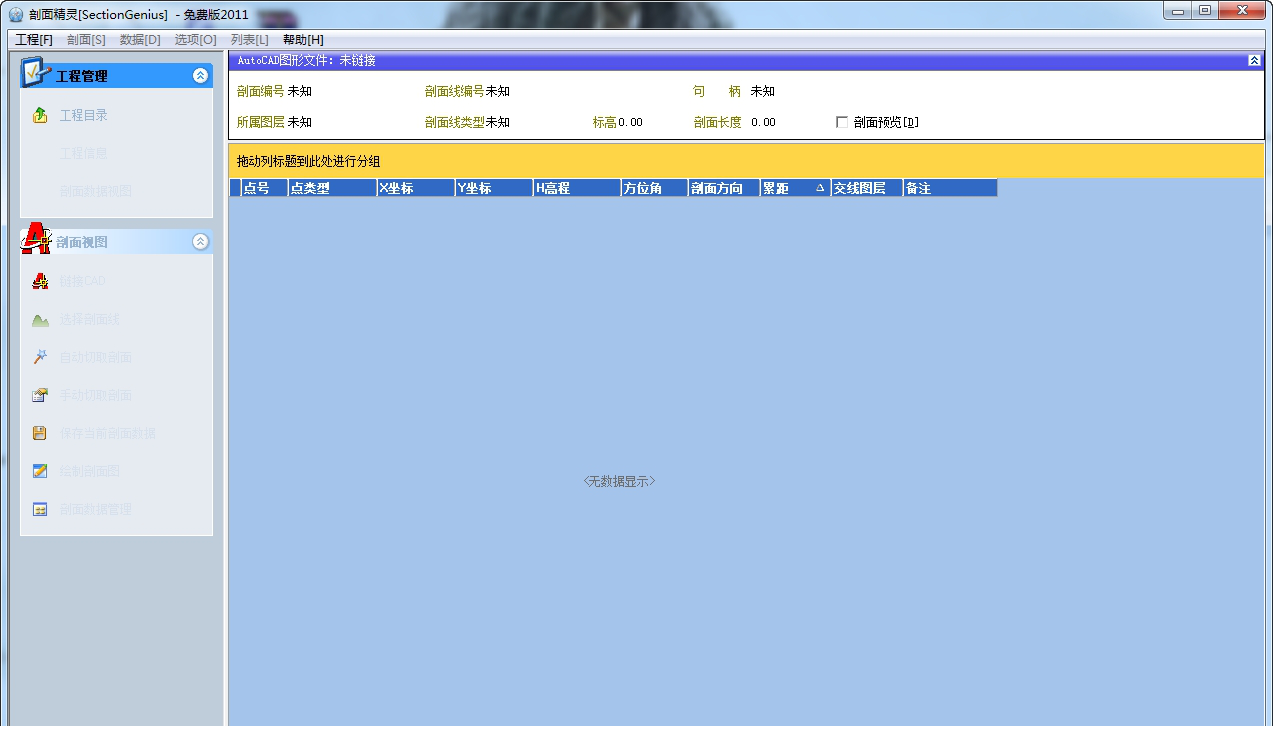Click the 选择剖面线 green hill icon
The image size is (1273, 755).
point(40,320)
